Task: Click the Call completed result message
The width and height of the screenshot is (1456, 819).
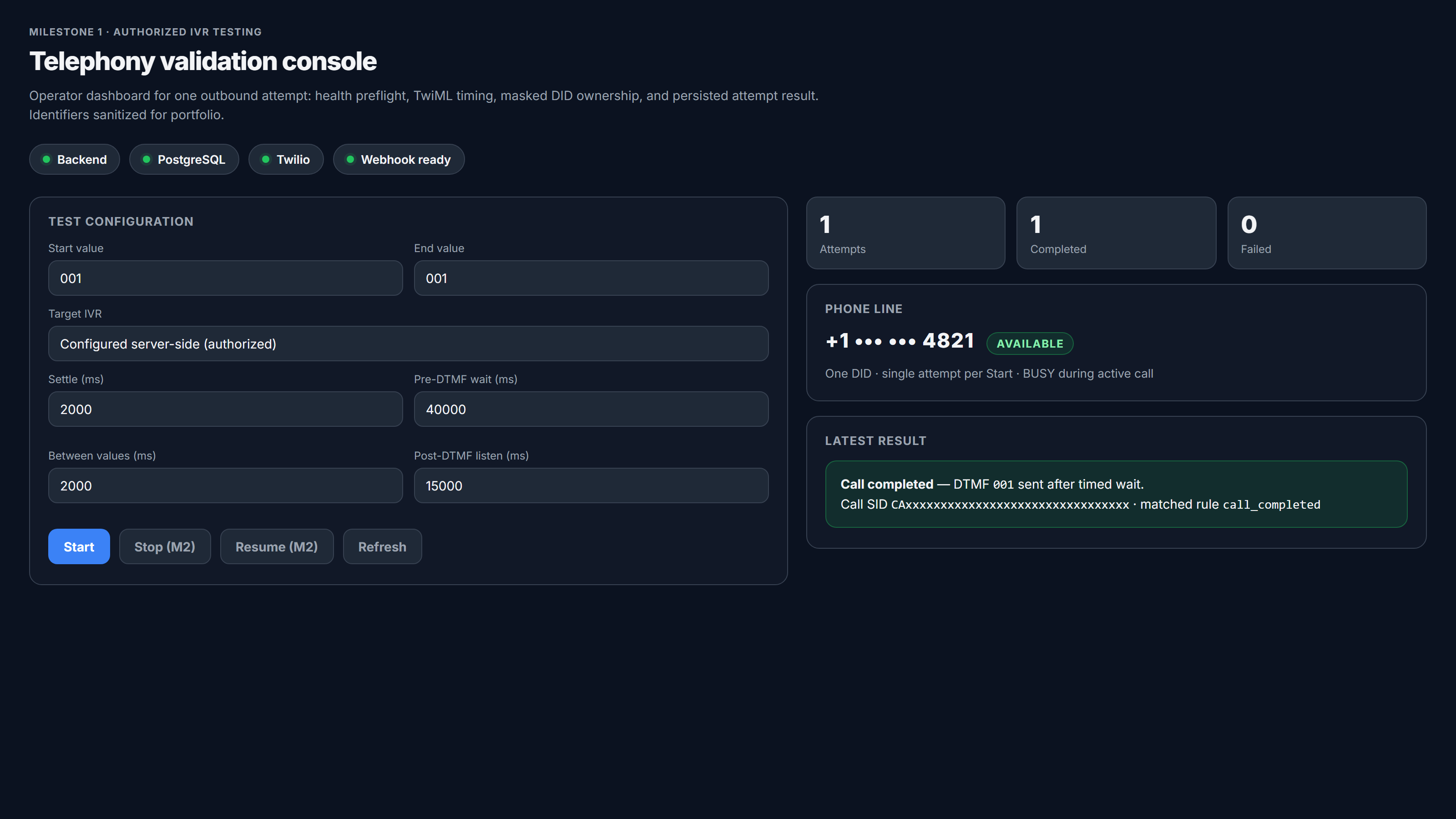Action: pos(1116,494)
